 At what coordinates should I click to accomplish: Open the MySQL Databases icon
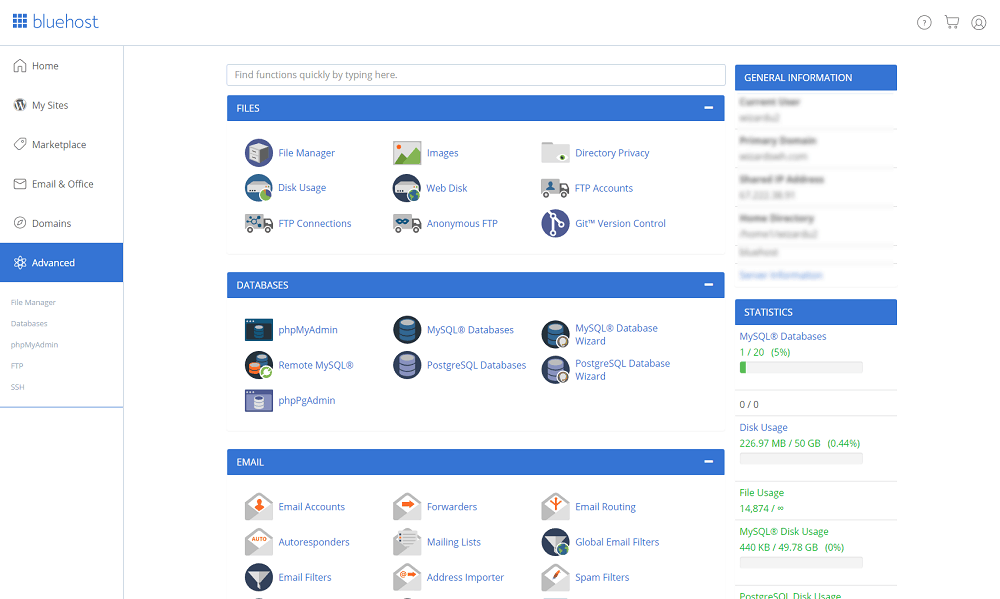pos(407,330)
